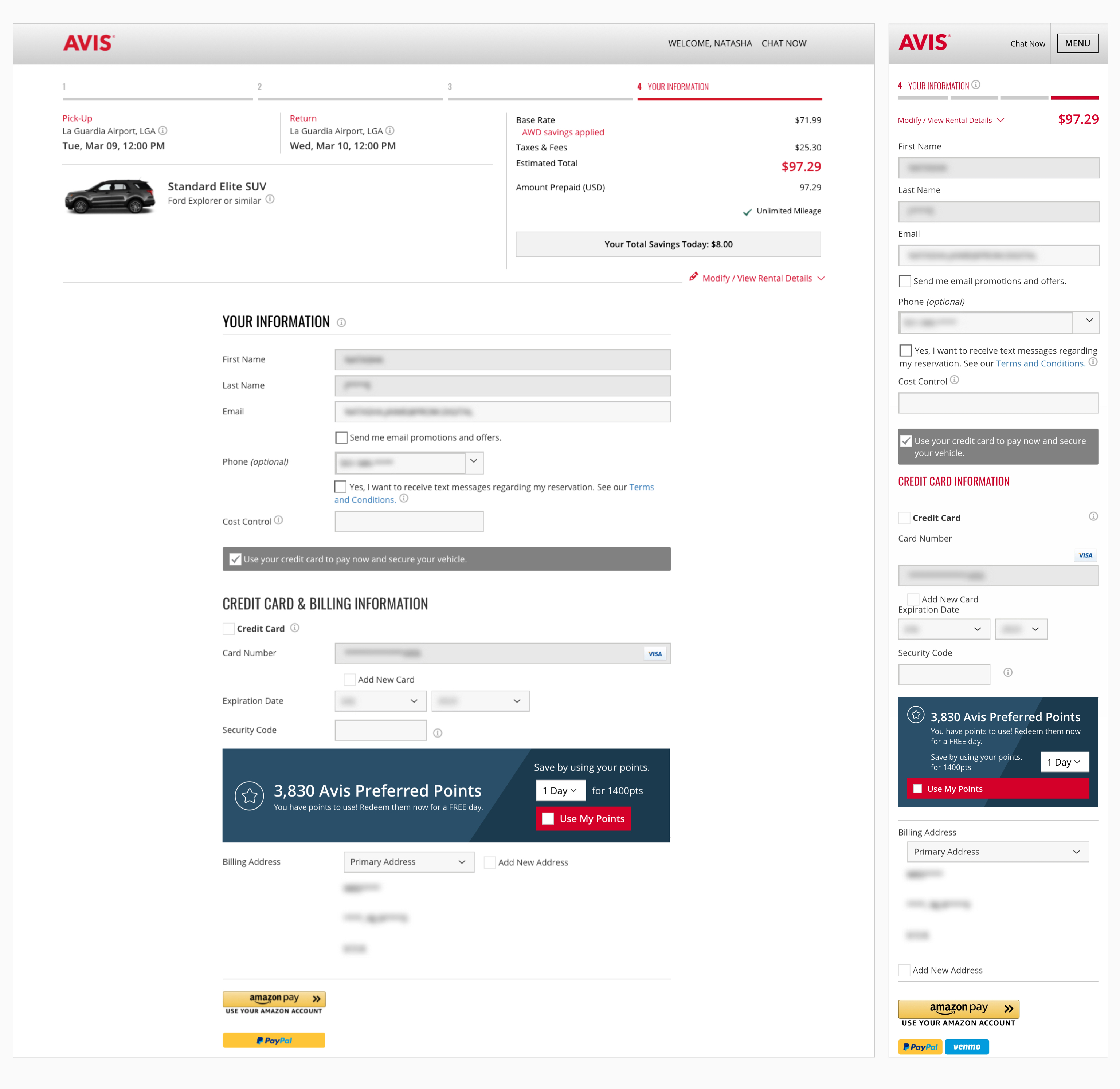
Task: Click the amazon pay button in desktop view
Action: [x=274, y=999]
